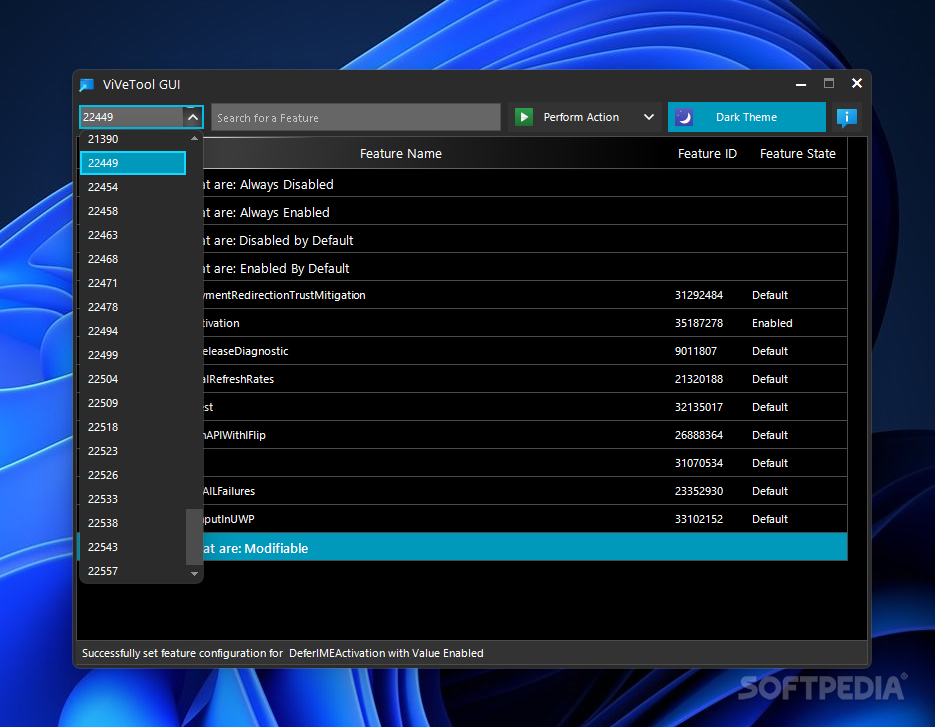This screenshot has width=935, height=727.
Task: Click feature ID 32135017
Action: pyautogui.click(x=699, y=407)
